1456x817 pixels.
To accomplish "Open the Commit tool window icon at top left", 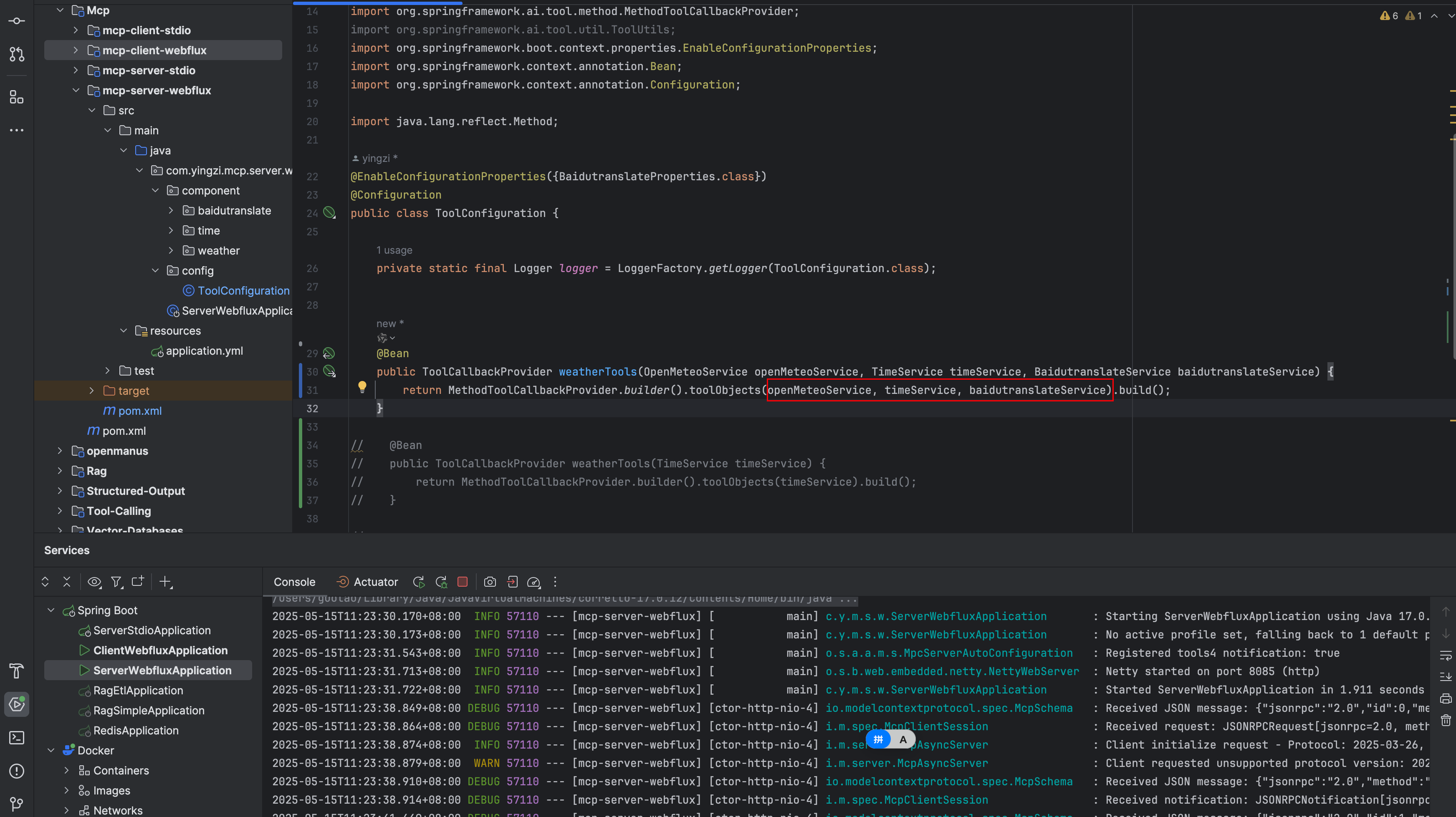I will (16, 21).
